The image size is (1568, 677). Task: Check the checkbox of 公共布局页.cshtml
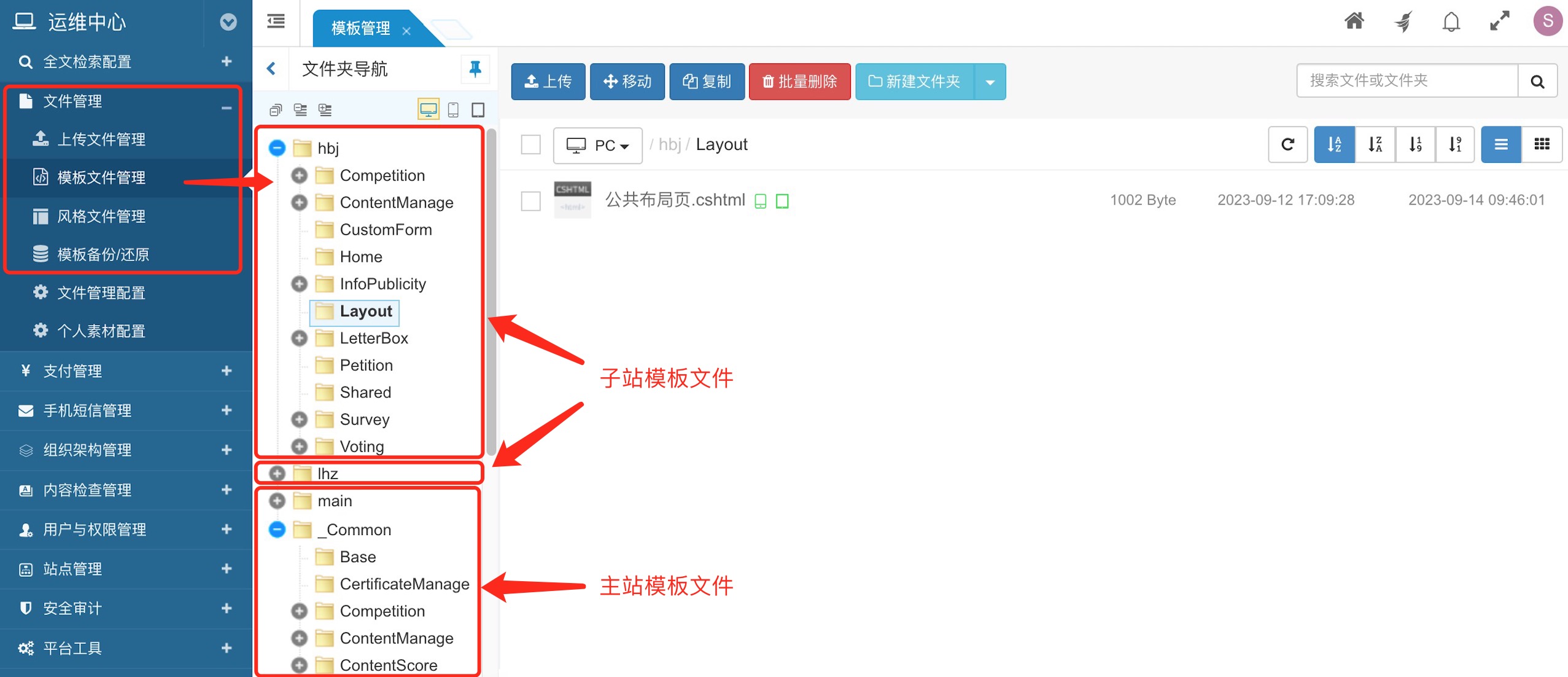[530, 200]
